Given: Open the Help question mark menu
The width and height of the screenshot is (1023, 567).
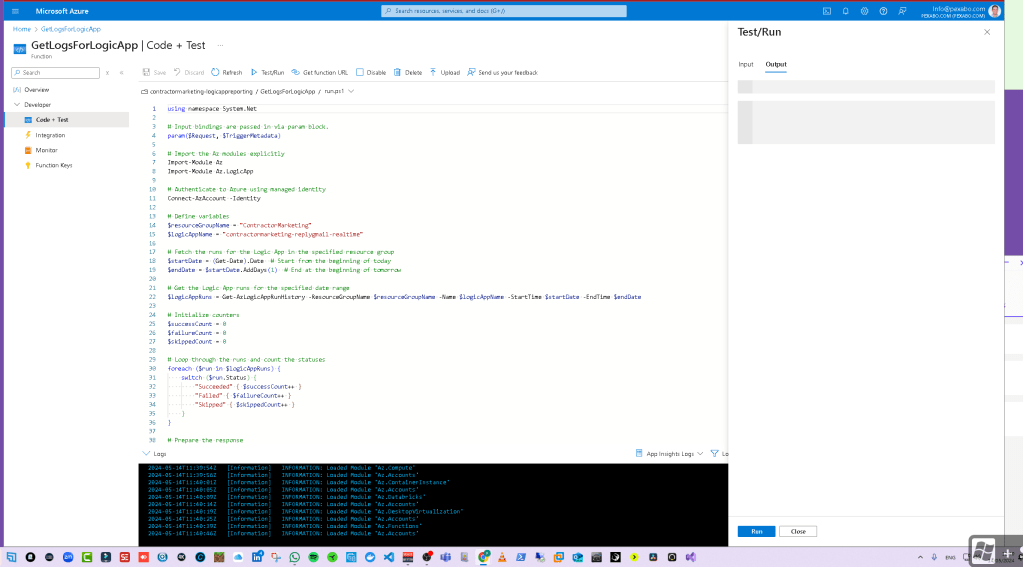Looking at the screenshot, I should (883, 11).
